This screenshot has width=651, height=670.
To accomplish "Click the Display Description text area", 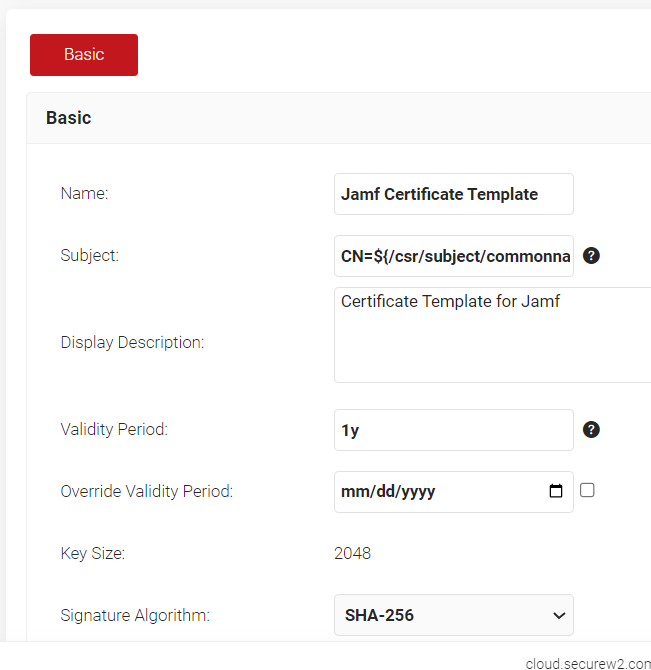I will (x=492, y=335).
